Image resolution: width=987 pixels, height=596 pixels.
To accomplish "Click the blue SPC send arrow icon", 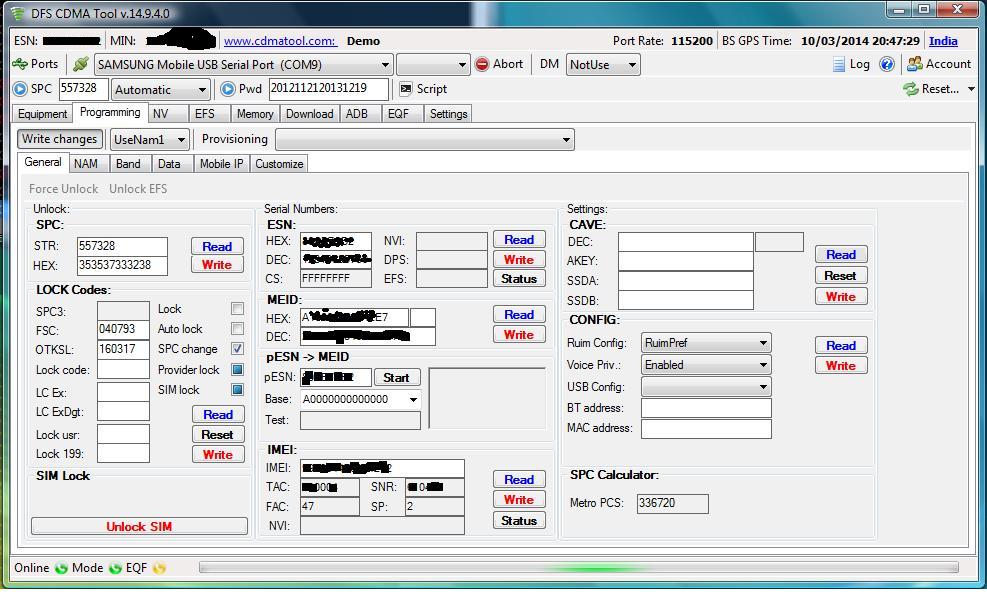I will tap(20, 89).
